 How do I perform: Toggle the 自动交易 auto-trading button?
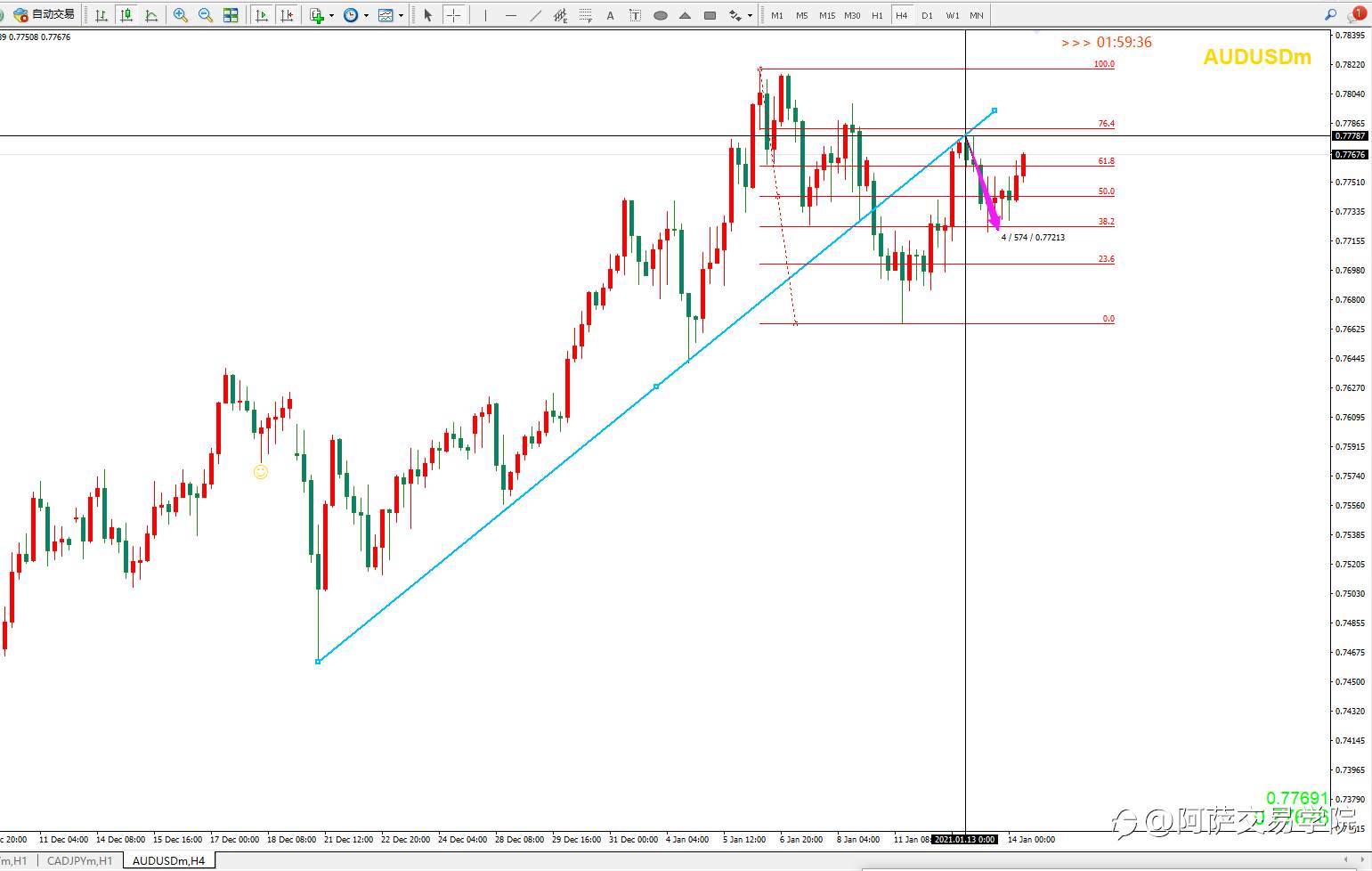tap(45, 14)
